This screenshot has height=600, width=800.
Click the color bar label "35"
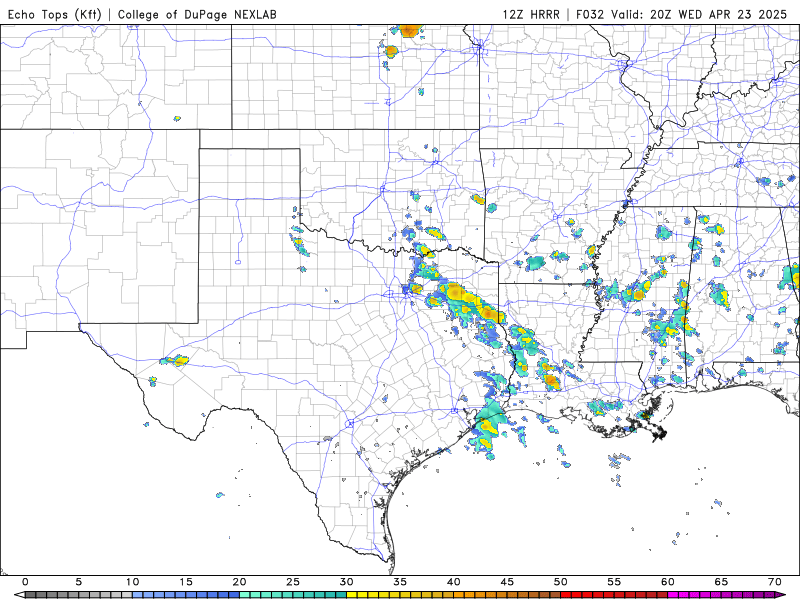[400, 582]
